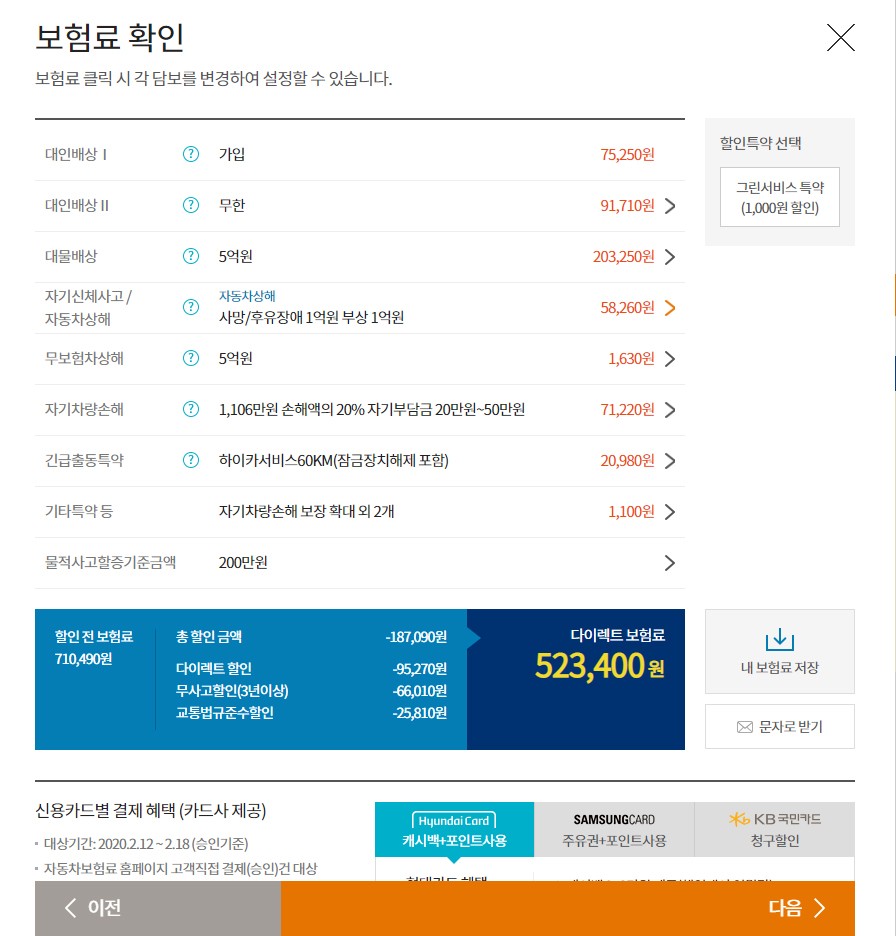Select the Hyundai Card 캐시백+포인트사용 tab
The height and width of the screenshot is (936, 896).
point(454,830)
